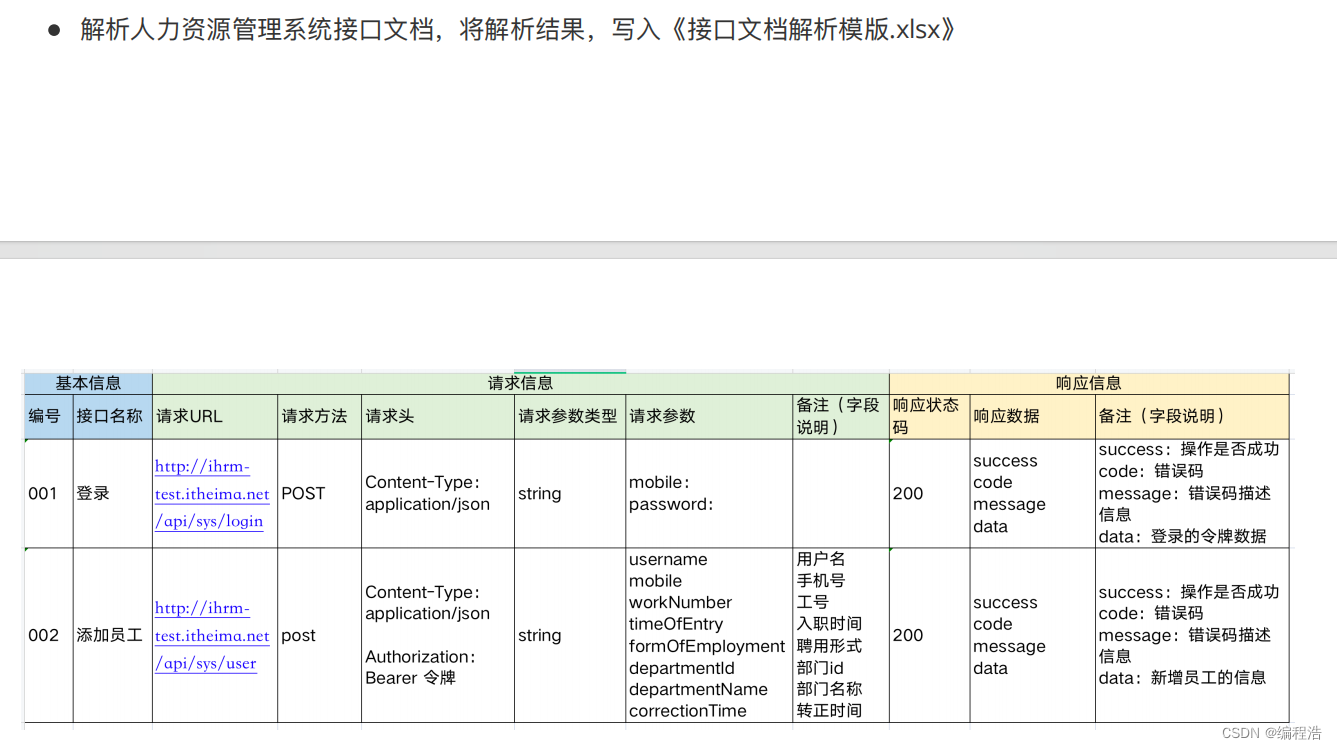Screen dimensions: 1337x749
Task: Select the 添加员工 interface name cell
Action: [x=112, y=635]
